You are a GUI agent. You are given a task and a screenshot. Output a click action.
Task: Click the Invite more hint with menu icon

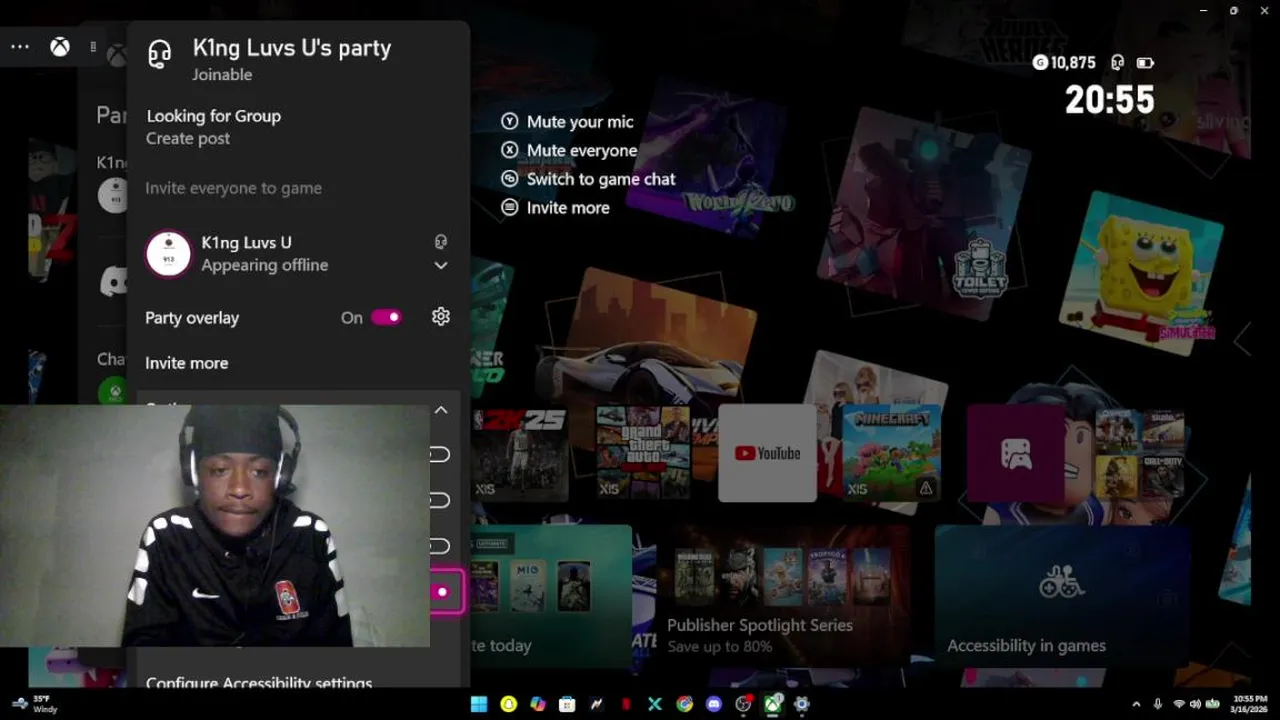coord(568,207)
